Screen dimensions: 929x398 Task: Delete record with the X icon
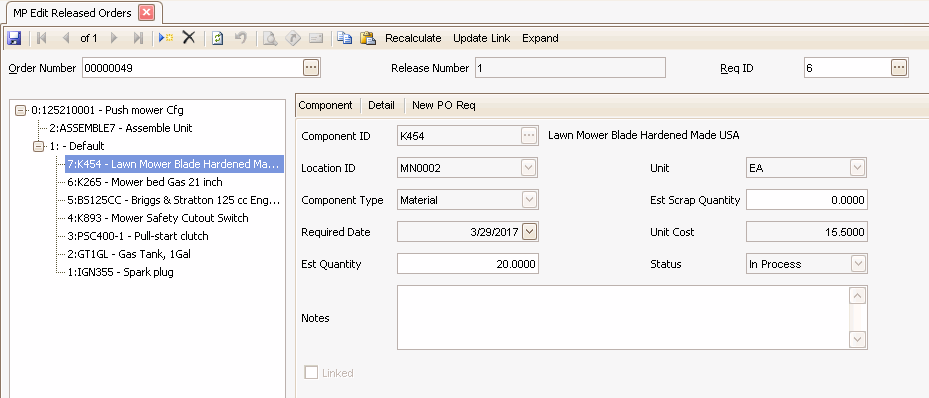(188, 38)
